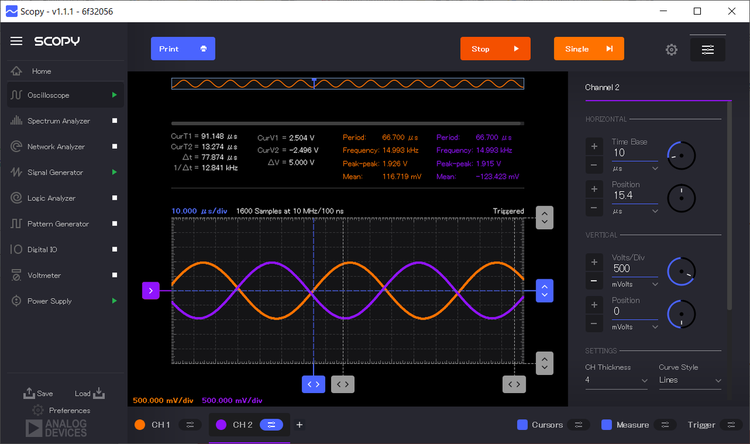Open the Network Analyzer instrument
Viewport: 750px width, 444px height.
66,146
